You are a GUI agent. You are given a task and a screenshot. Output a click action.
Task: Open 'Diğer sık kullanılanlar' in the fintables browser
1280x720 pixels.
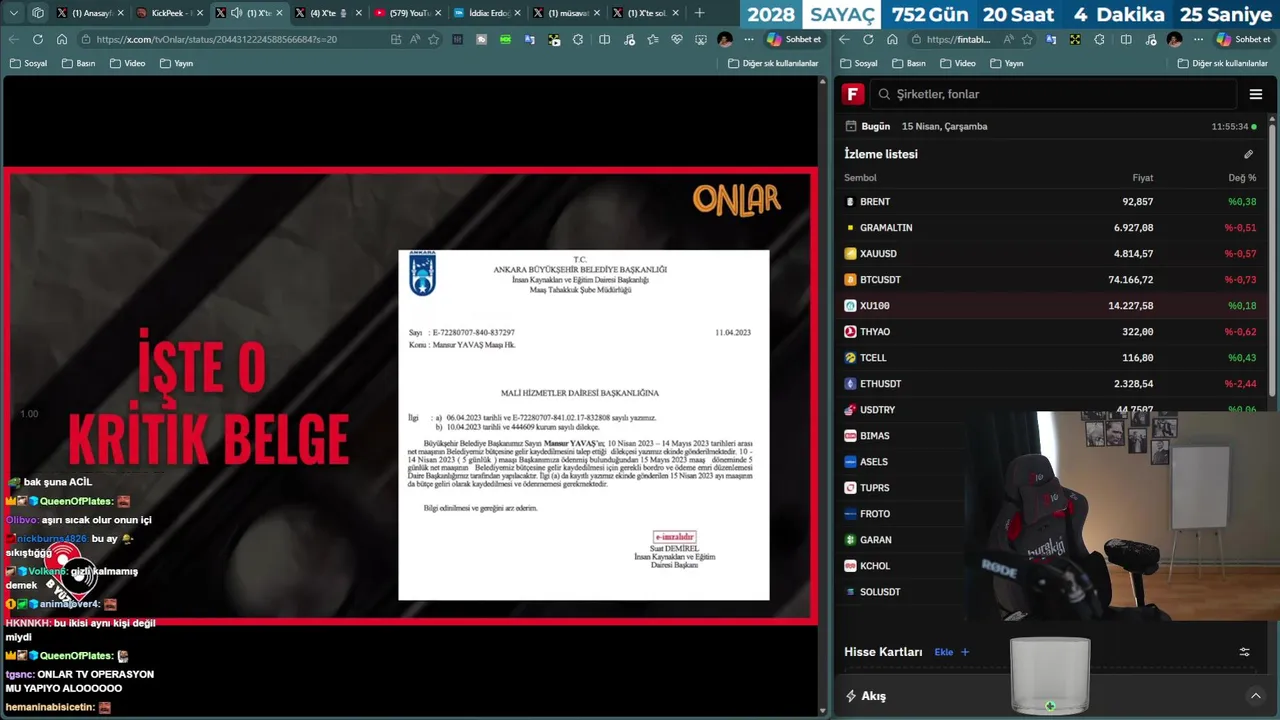pos(1222,63)
